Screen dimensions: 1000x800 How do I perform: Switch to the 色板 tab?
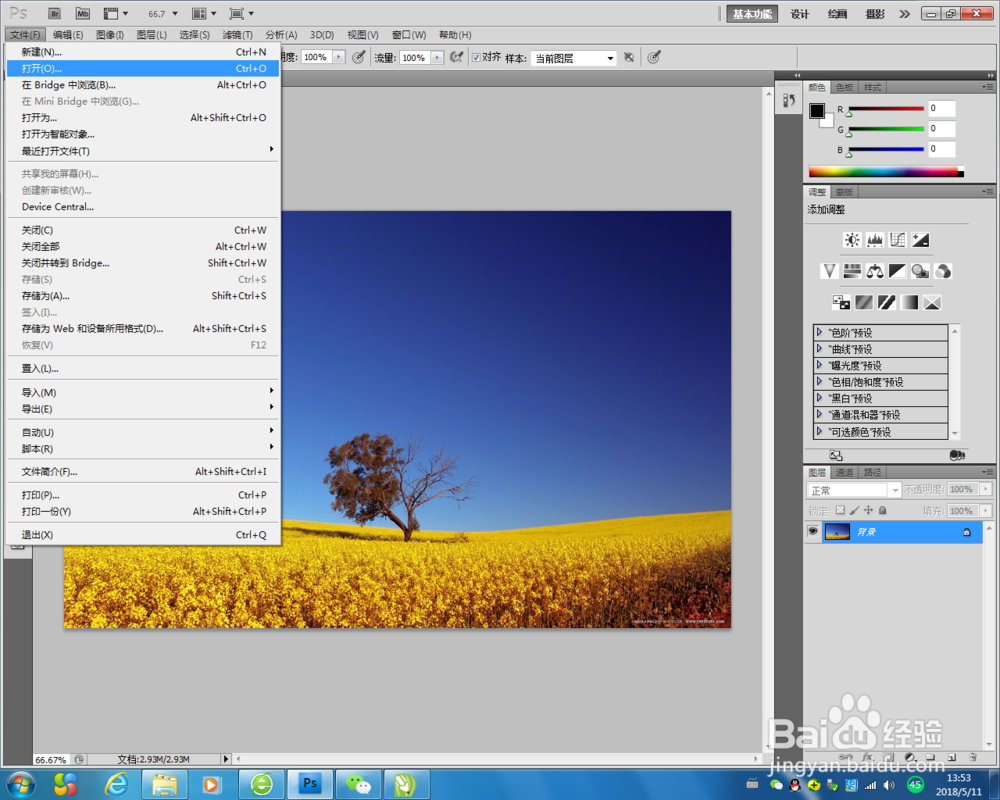[844, 87]
